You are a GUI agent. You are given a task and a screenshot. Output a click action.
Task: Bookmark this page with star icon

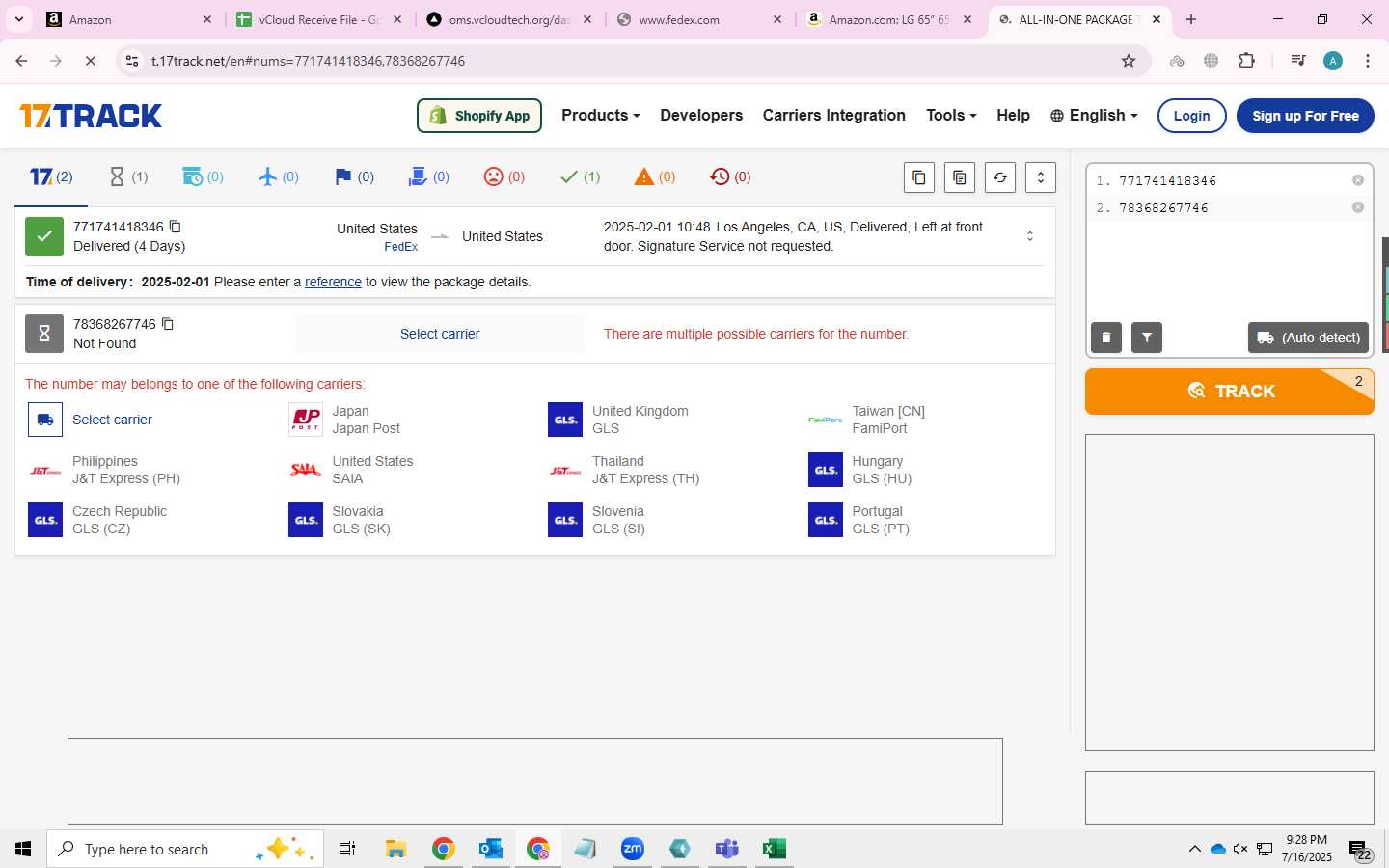(x=1129, y=61)
